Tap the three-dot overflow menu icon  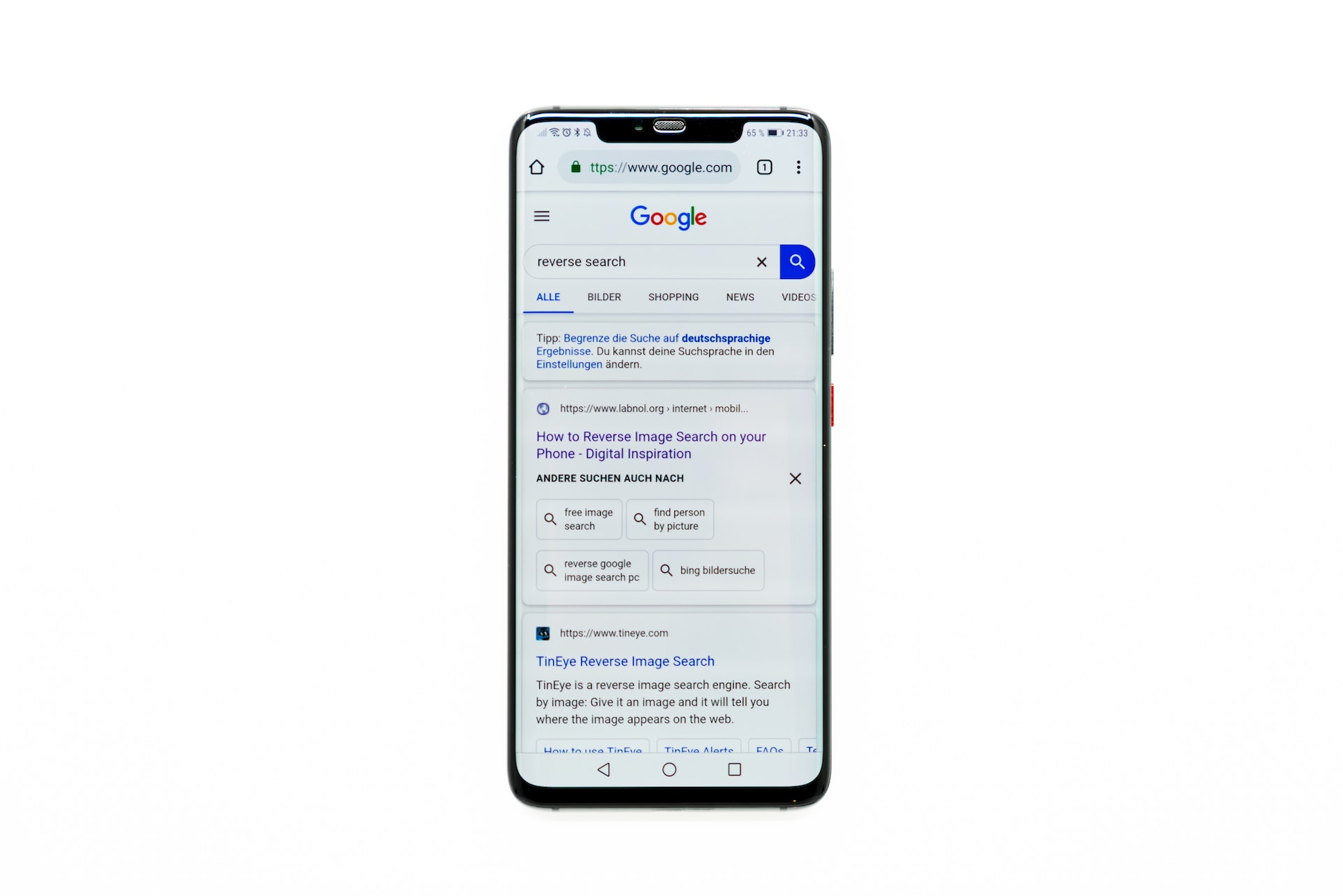798,167
